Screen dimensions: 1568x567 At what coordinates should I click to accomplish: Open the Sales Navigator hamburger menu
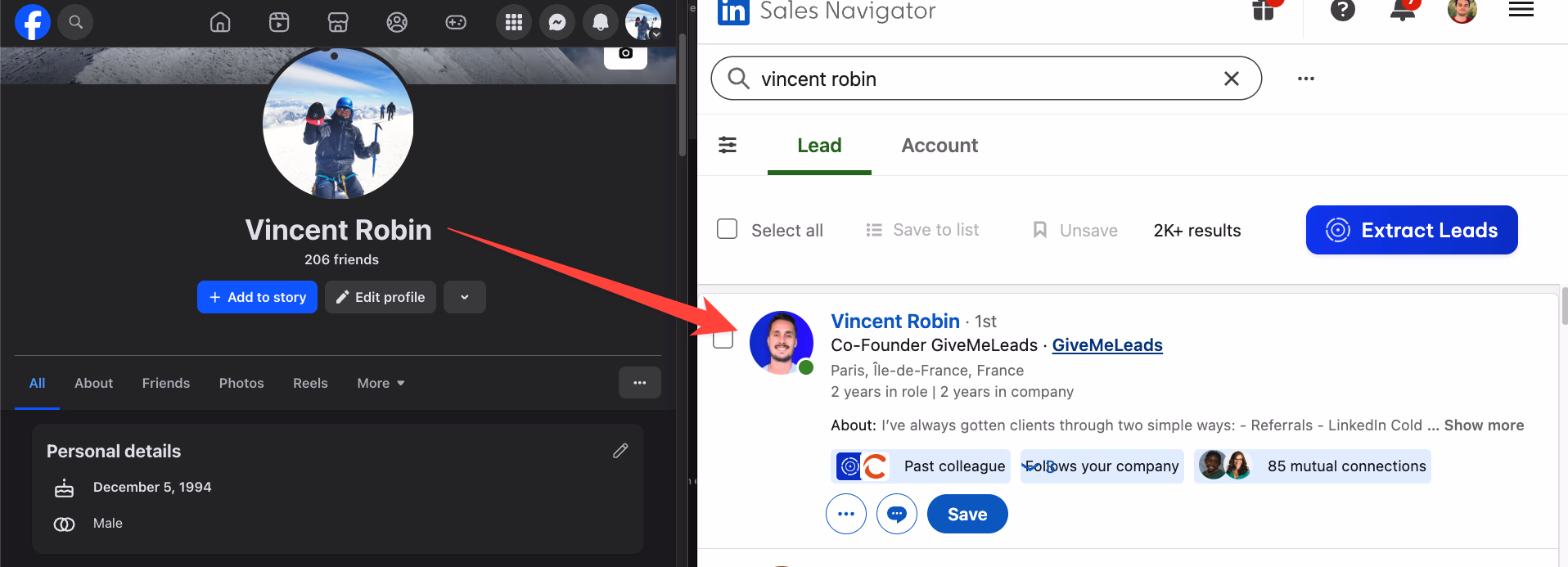pyautogui.click(x=1521, y=10)
